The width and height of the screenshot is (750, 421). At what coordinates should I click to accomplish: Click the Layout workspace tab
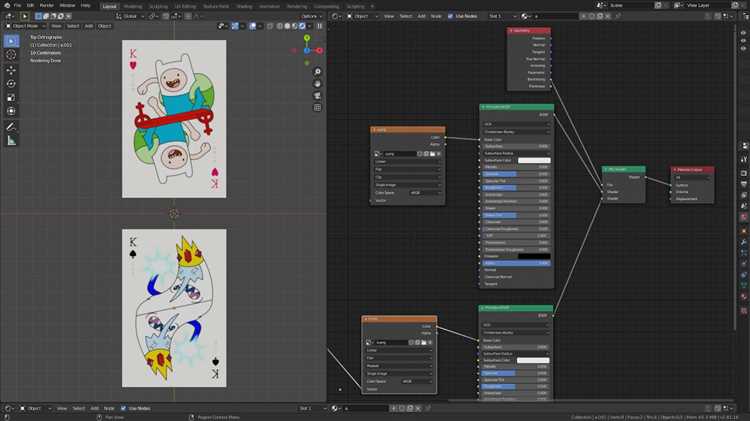(x=109, y=6)
